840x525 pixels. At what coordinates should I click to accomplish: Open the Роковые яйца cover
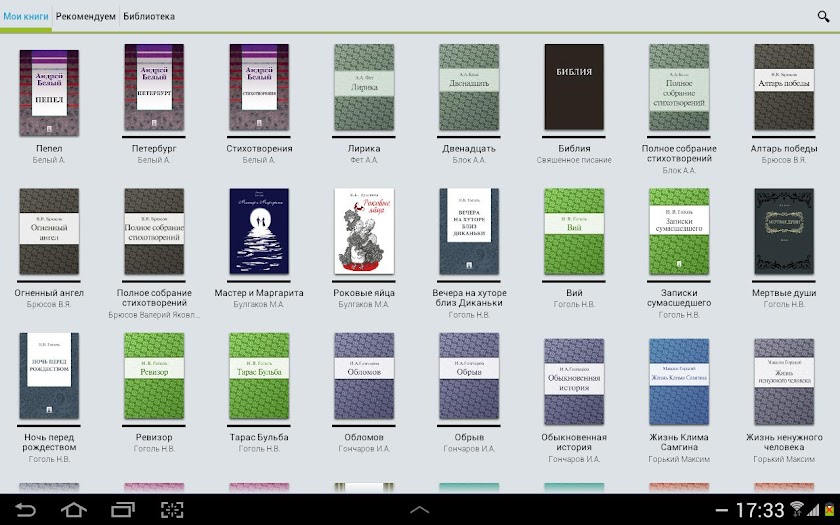(364, 231)
